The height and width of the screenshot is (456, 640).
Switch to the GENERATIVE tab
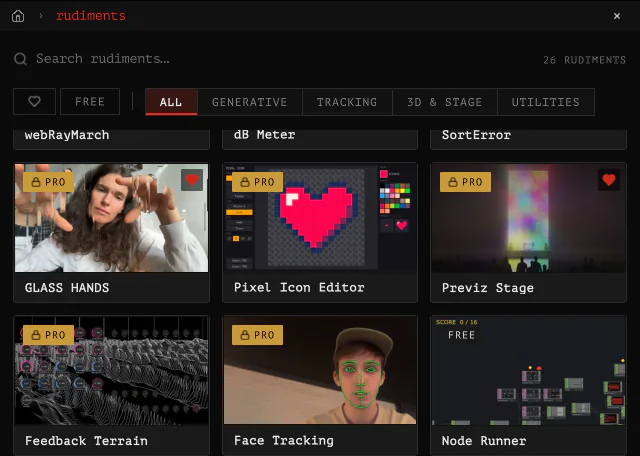tap(249, 102)
